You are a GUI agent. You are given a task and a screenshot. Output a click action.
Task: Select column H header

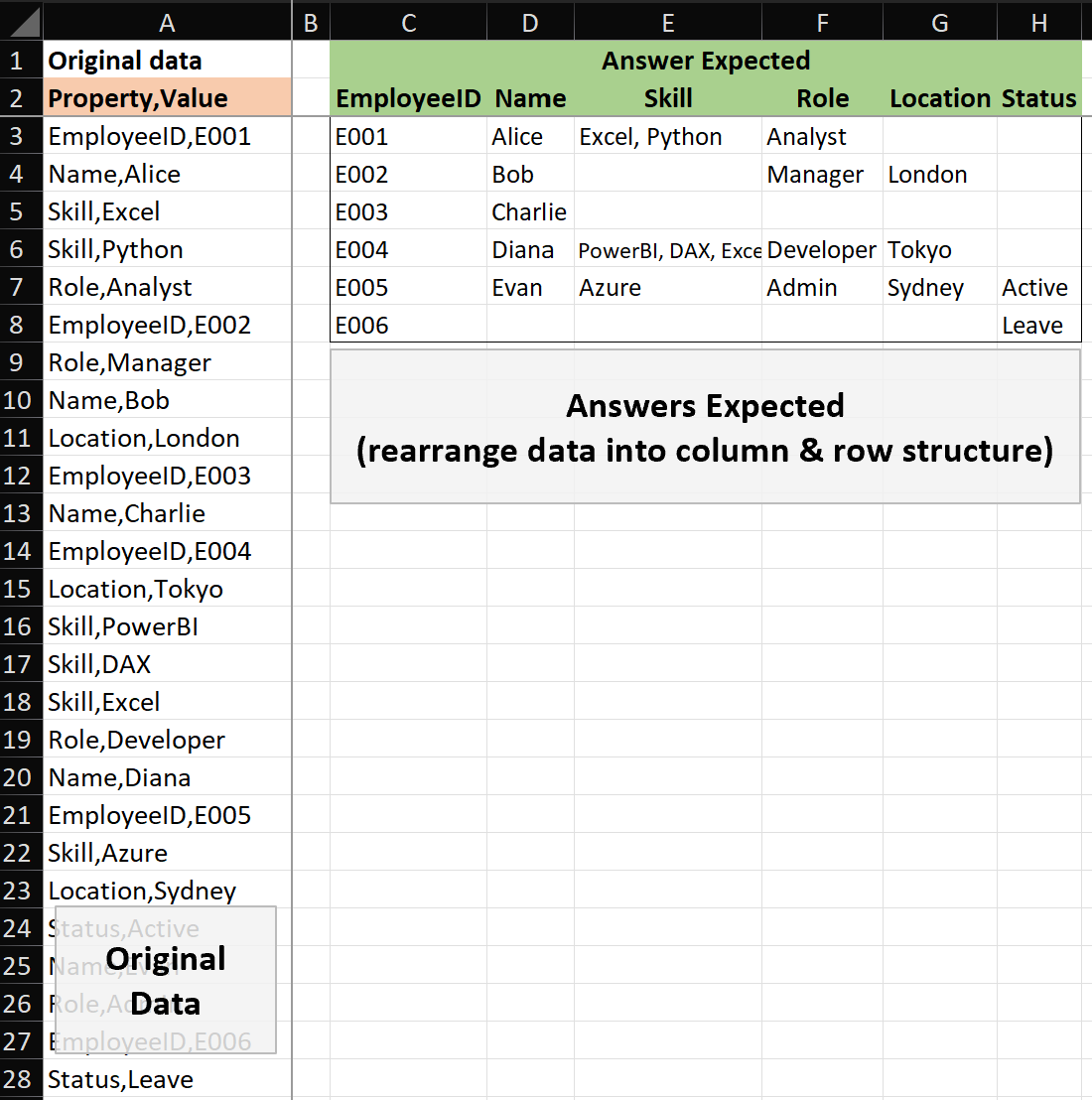(1039, 22)
